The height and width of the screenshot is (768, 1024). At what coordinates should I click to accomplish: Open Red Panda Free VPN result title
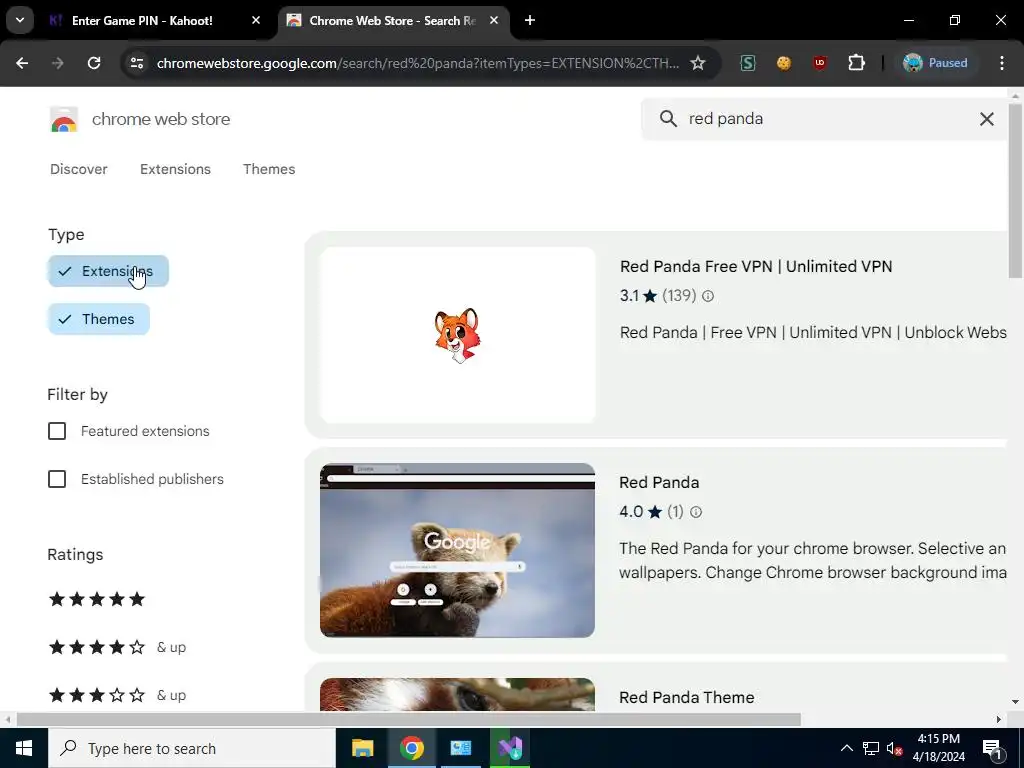pos(756,266)
